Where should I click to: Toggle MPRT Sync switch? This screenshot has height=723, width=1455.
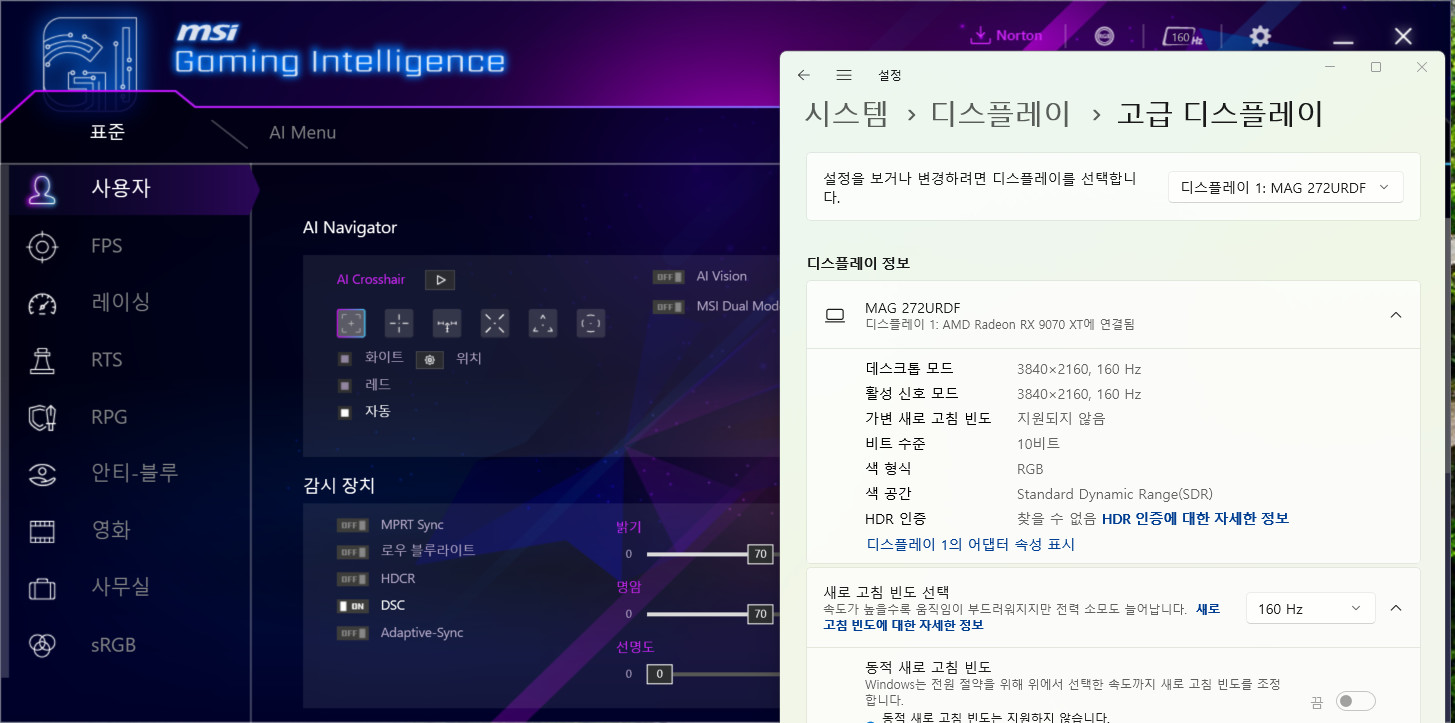click(353, 525)
